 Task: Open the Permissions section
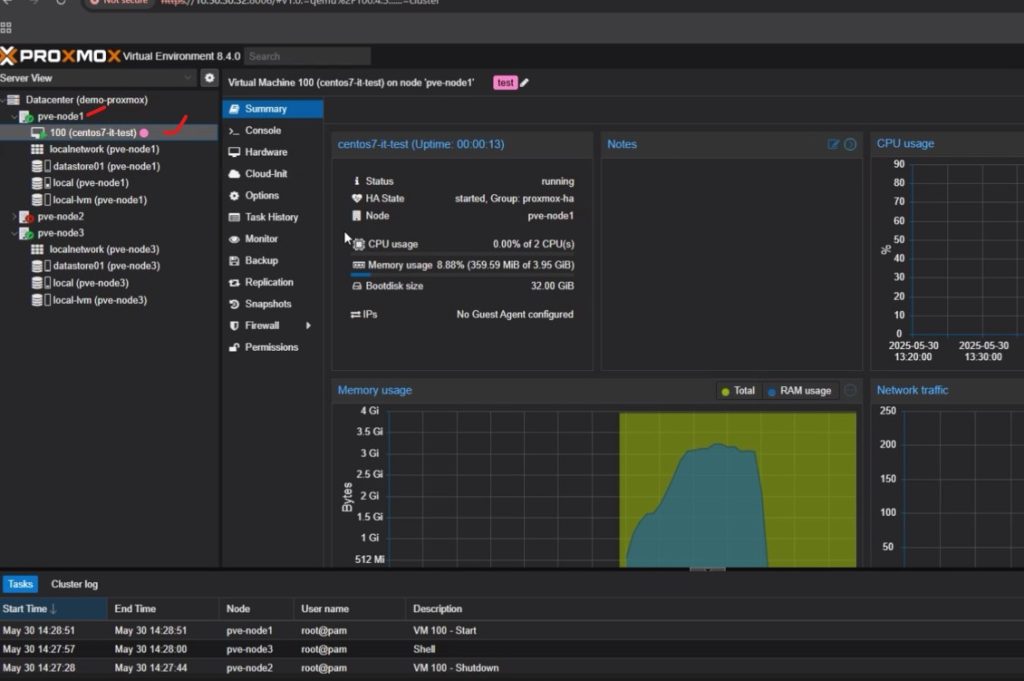coord(272,347)
